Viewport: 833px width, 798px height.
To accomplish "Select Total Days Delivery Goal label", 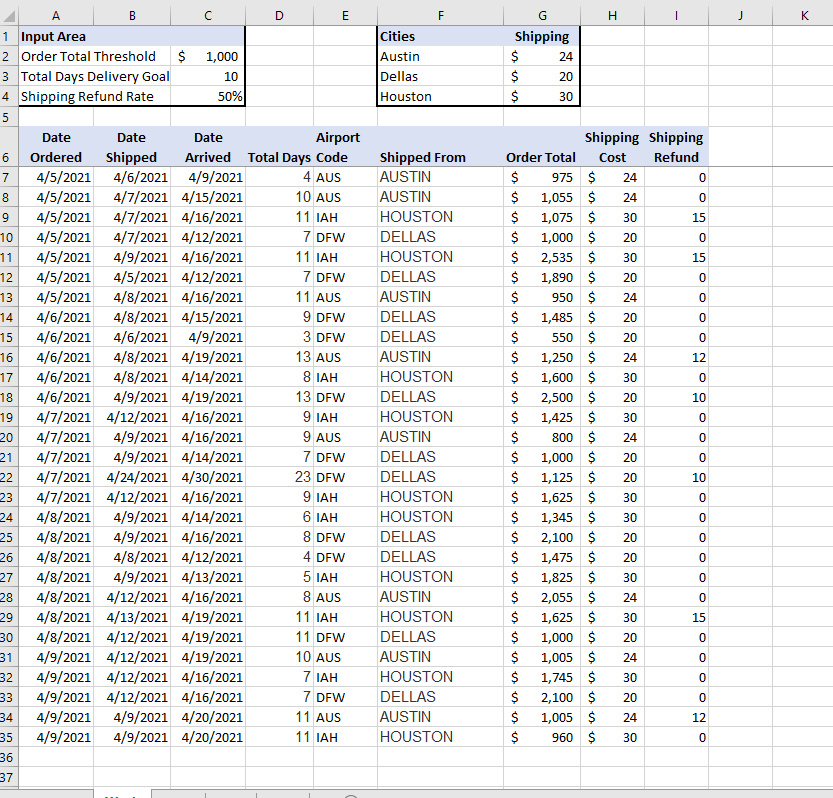I will pyautogui.click(x=95, y=77).
